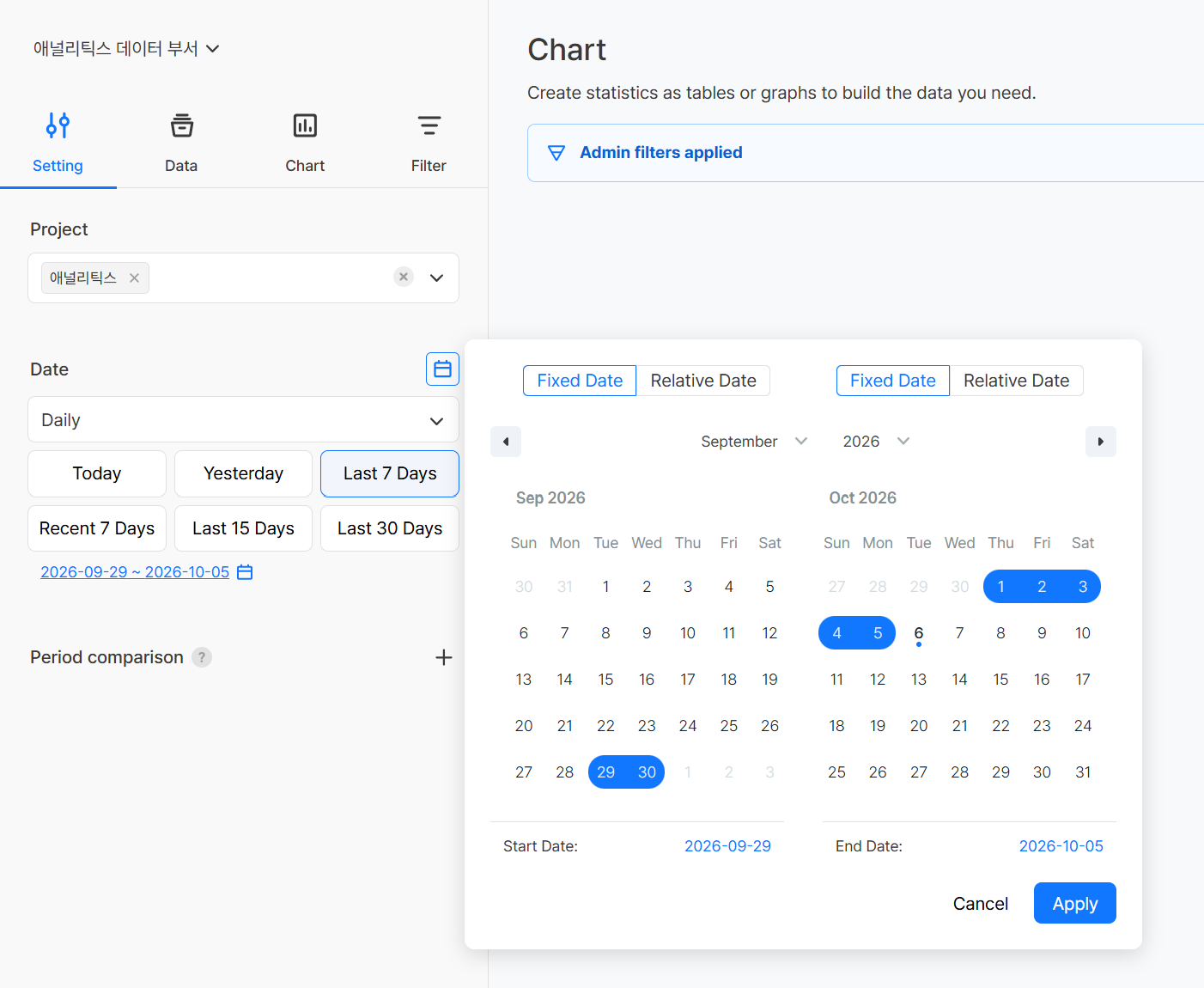The width and height of the screenshot is (1204, 988).
Task: Toggle the calendar picker icon beside Date
Action: [x=442, y=369]
